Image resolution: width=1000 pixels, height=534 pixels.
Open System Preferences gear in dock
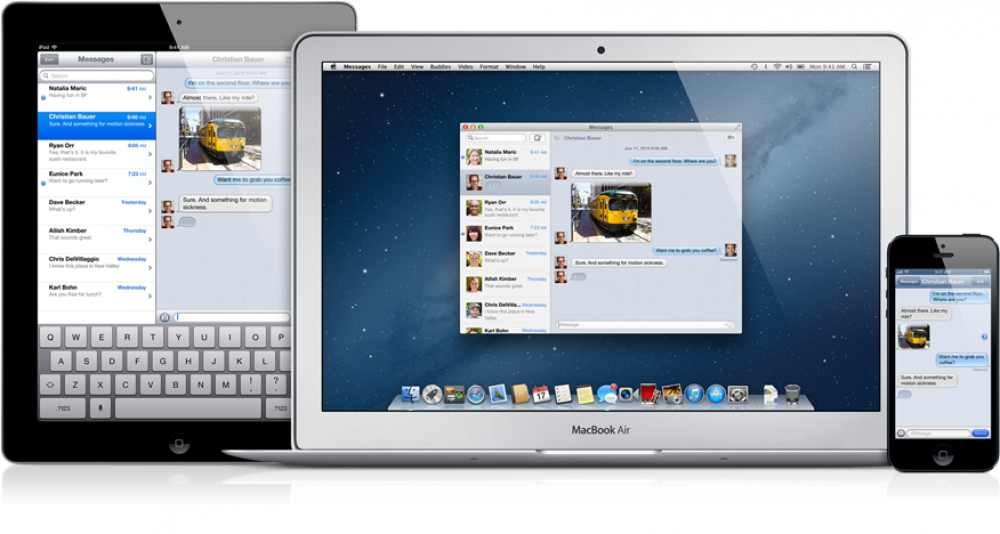pos(738,394)
